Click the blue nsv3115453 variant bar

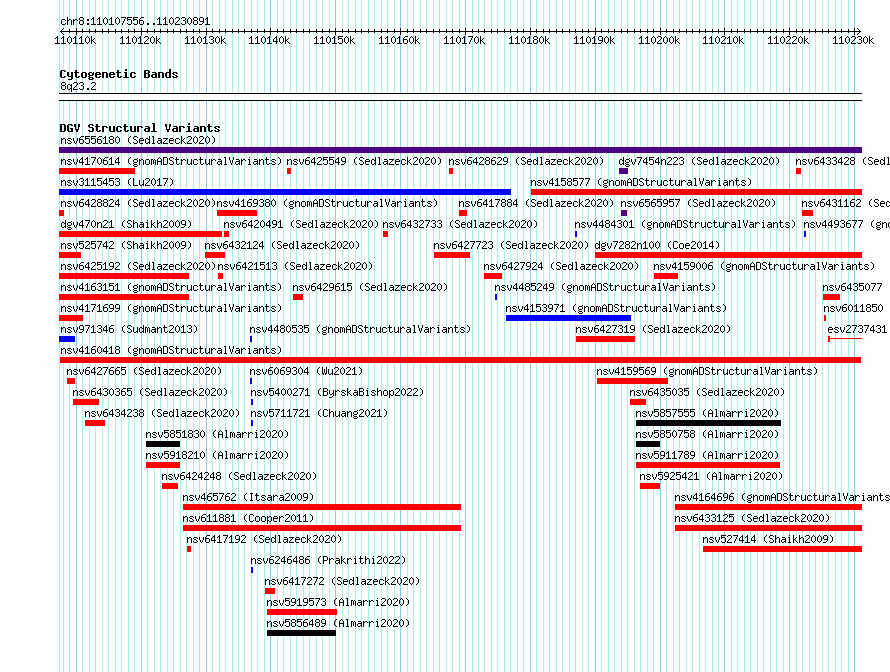pyautogui.click(x=285, y=192)
